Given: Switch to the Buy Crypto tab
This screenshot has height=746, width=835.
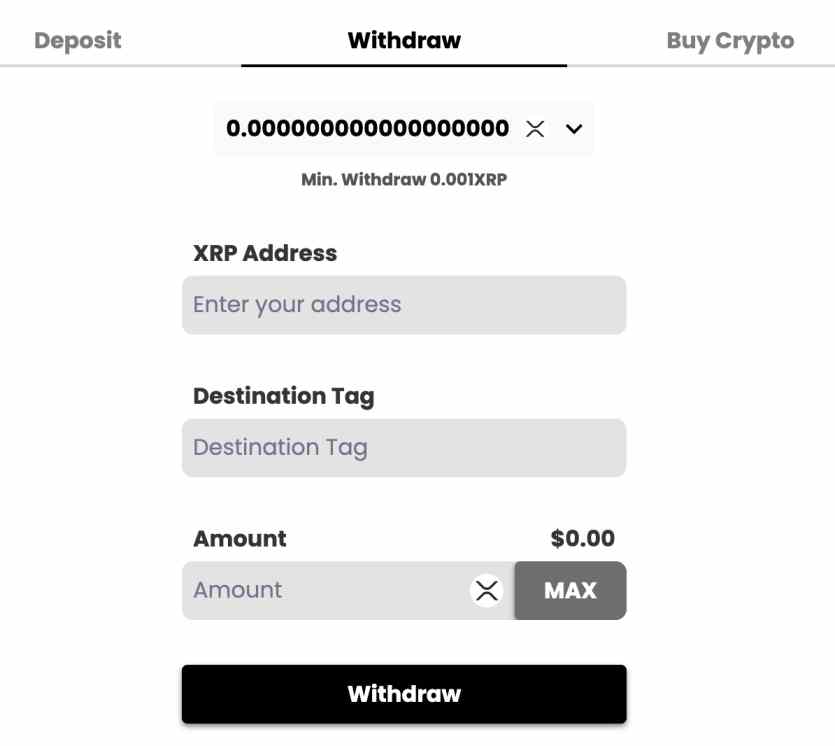Looking at the screenshot, I should tap(730, 41).
